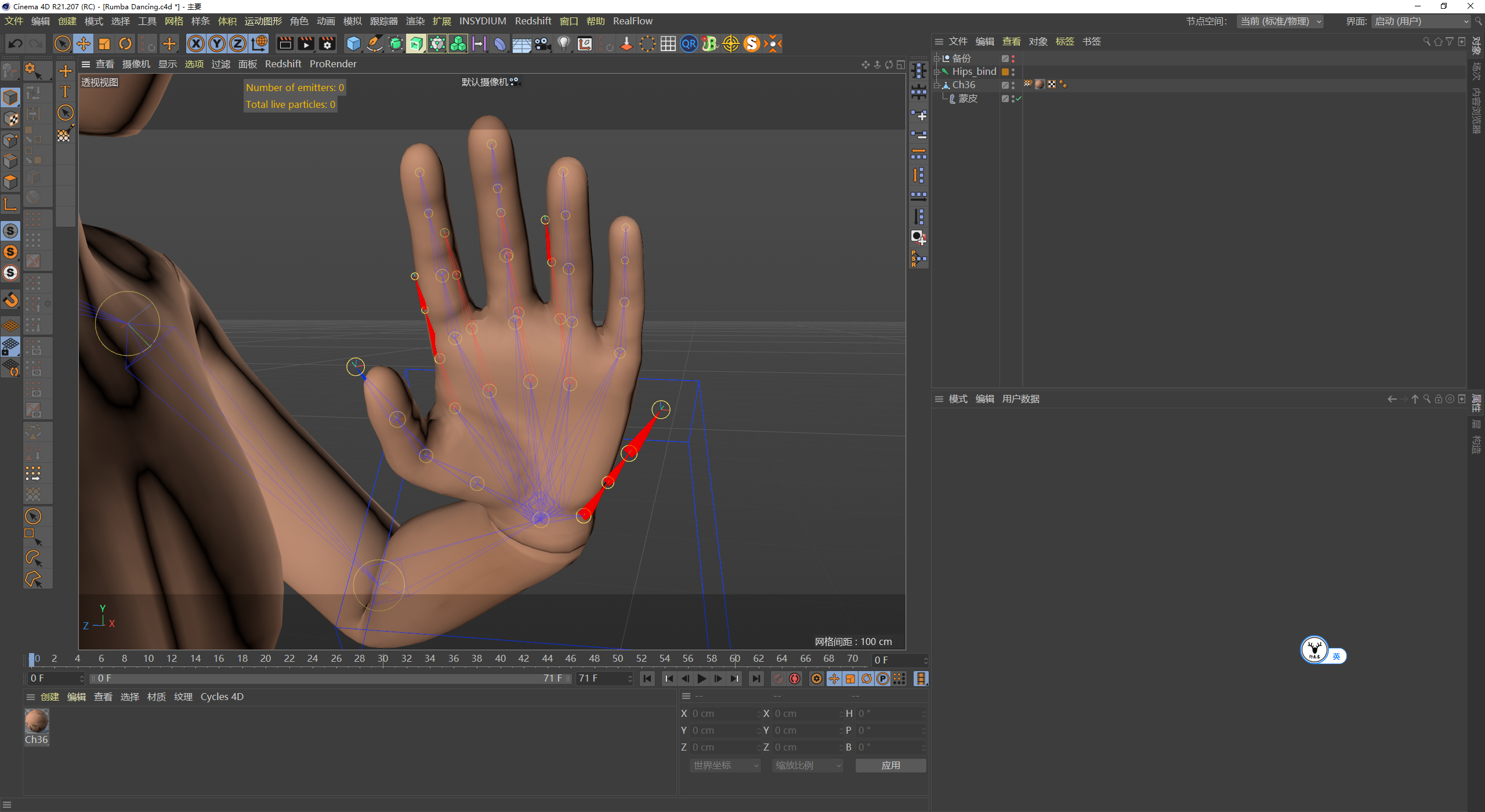Open Edit Render Settings icon
The height and width of the screenshot is (812, 1485).
pyautogui.click(x=327, y=43)
